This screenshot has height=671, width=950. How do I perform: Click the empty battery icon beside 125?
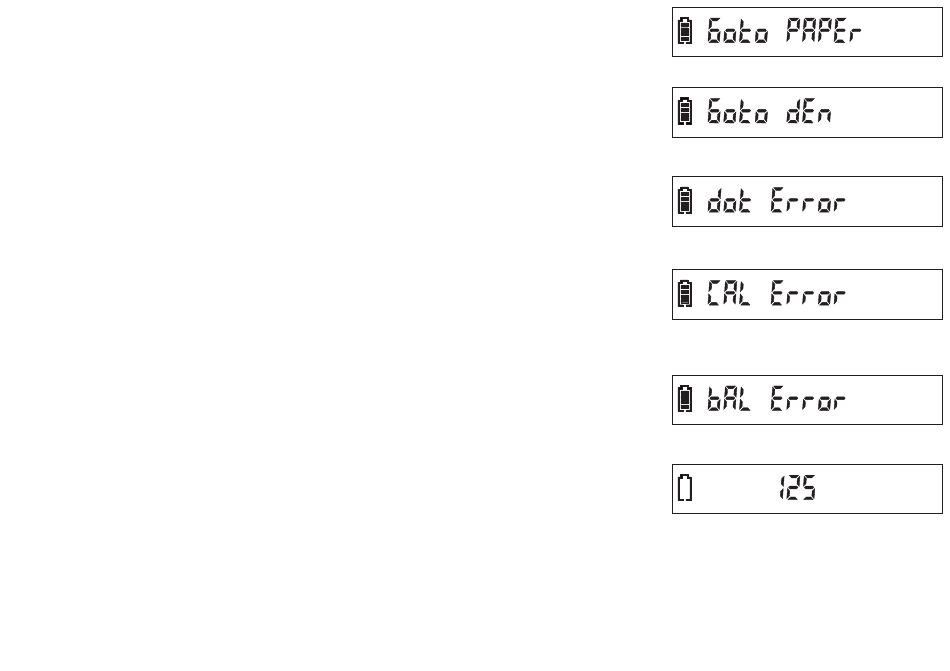685,488
